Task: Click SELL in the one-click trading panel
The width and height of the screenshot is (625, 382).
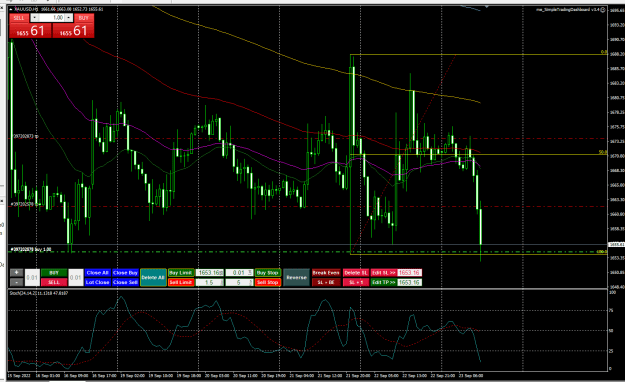Action: click(19, 18)
